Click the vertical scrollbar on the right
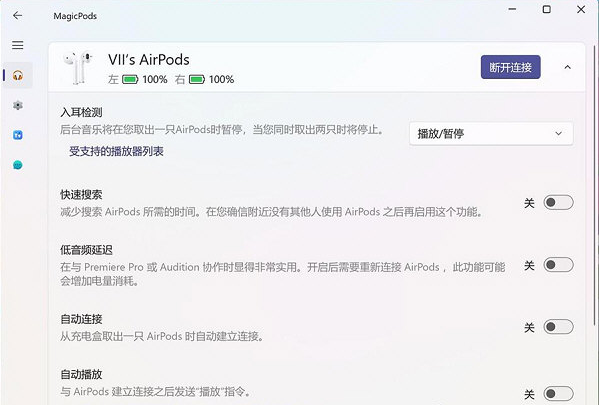The height and width of the screenshot is (405, 600). click(596, 184)
